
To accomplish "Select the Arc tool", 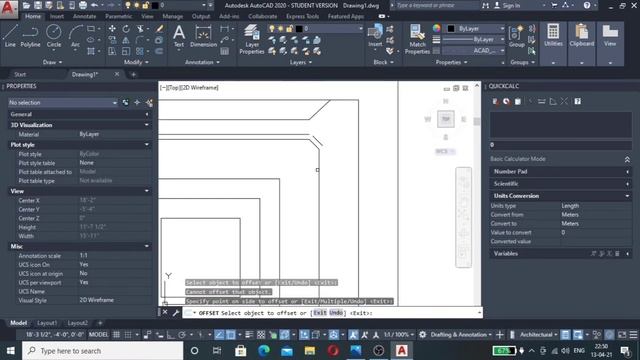I will coord(75,36).
